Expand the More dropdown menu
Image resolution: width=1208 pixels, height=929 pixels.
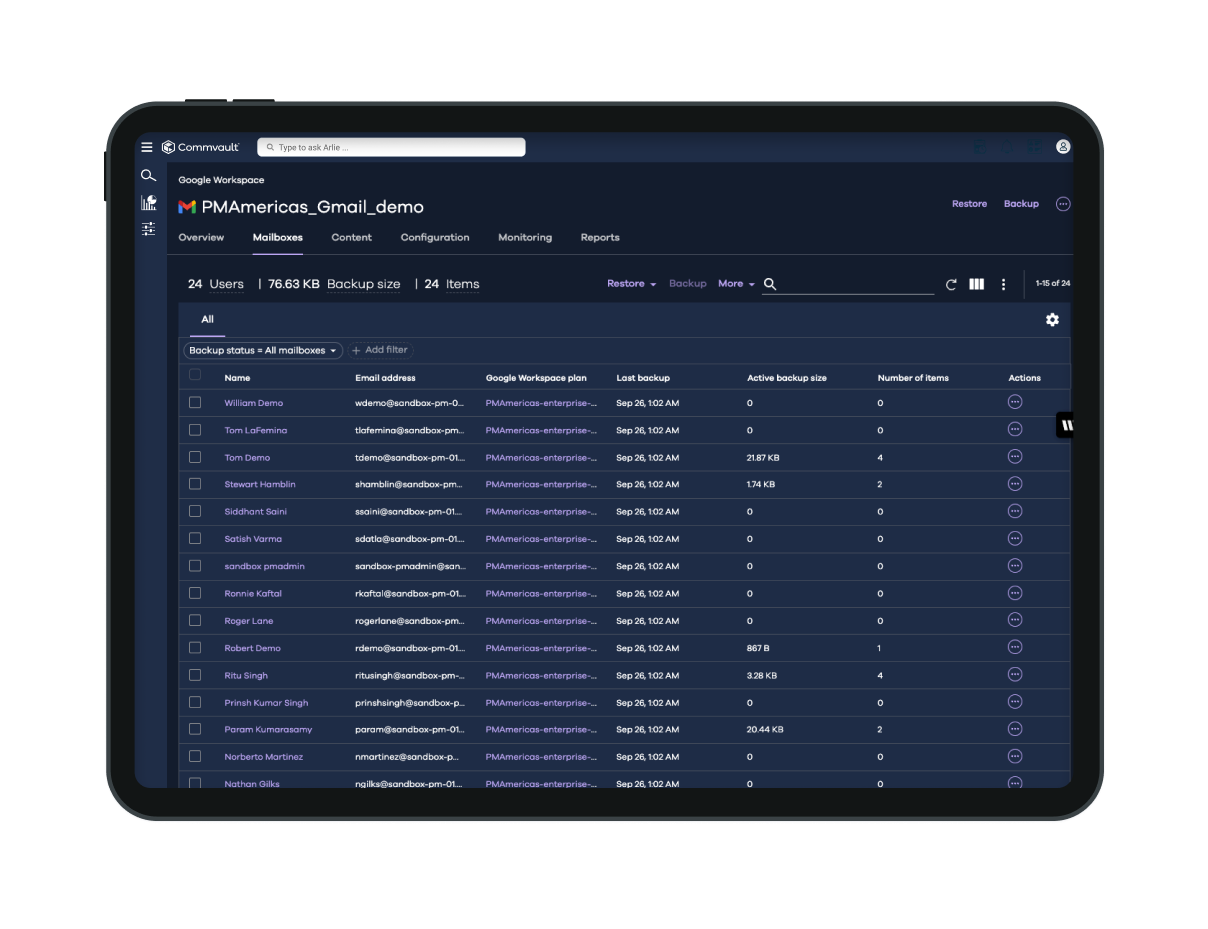tap(736, 284)
